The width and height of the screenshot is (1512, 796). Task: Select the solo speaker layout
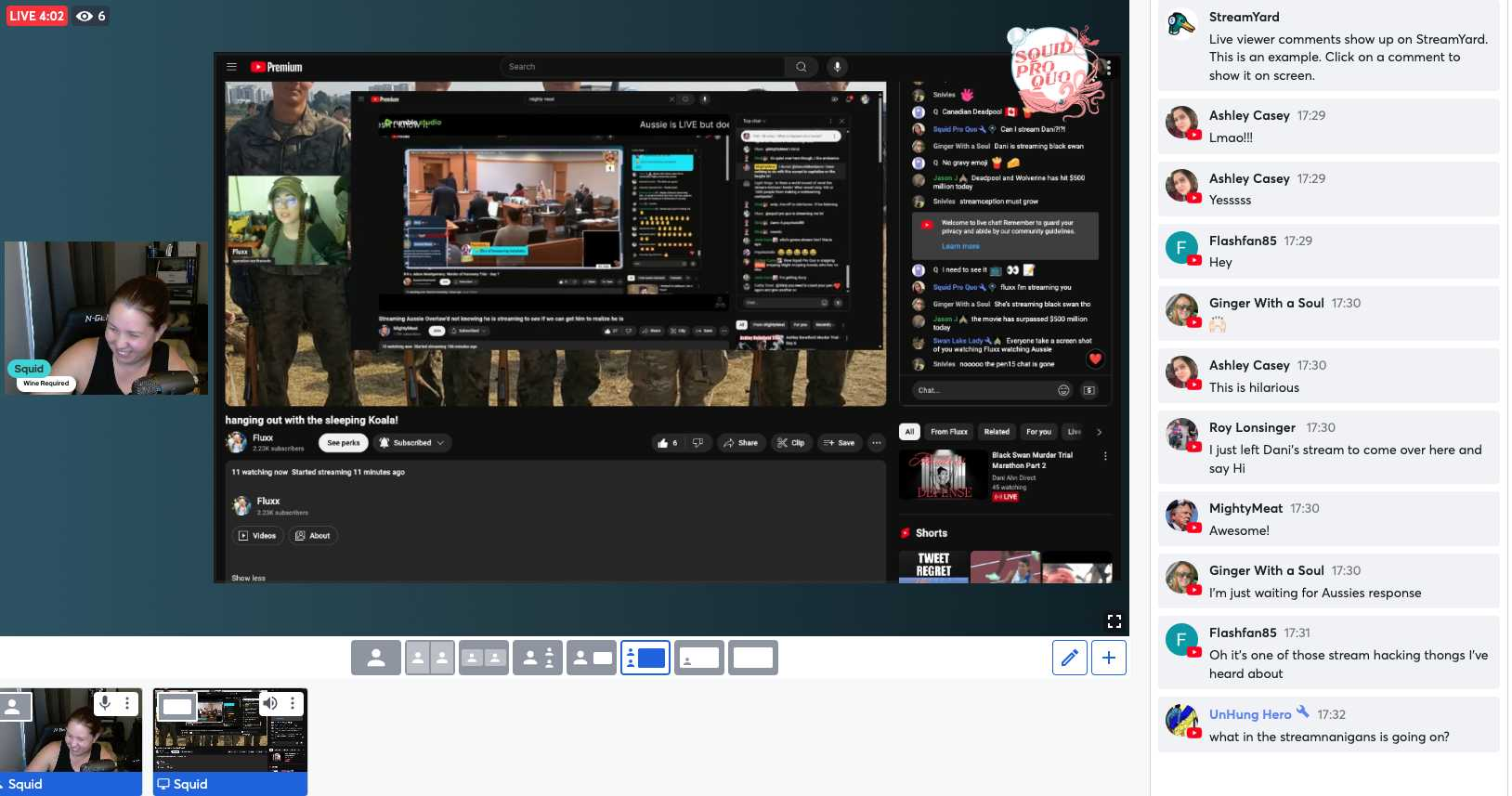coord(376,658)
